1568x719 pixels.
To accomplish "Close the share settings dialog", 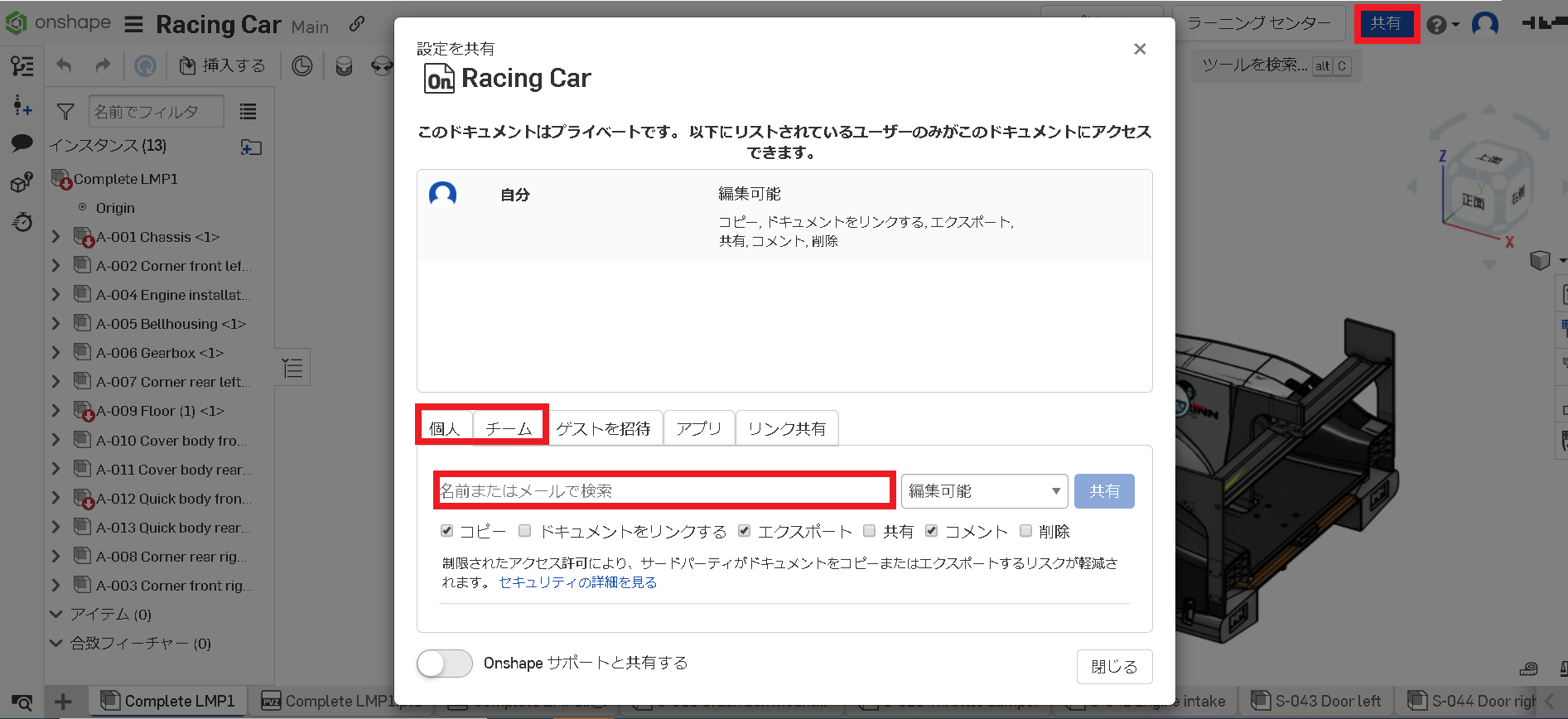I will tap(1140, 49).
